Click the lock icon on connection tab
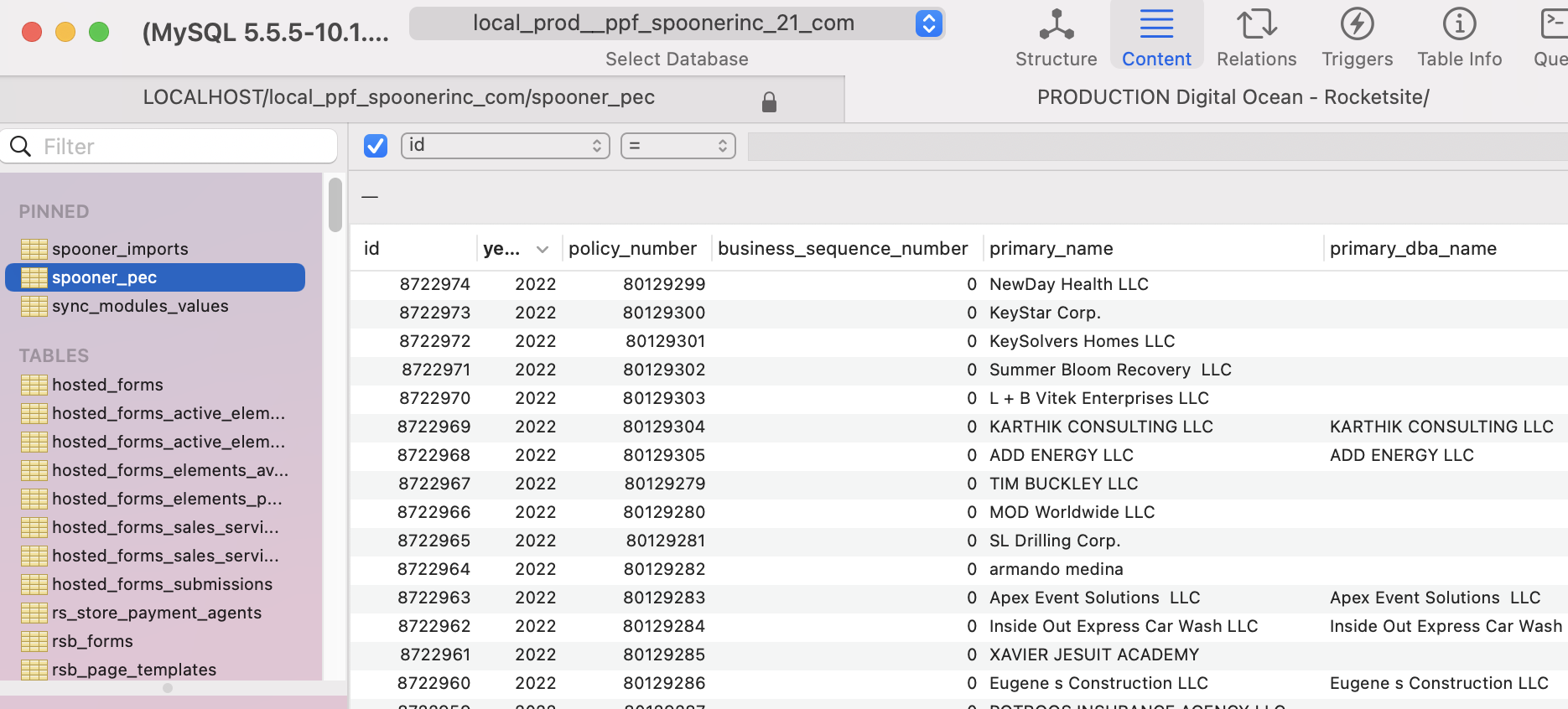 [x=769, y=101]
